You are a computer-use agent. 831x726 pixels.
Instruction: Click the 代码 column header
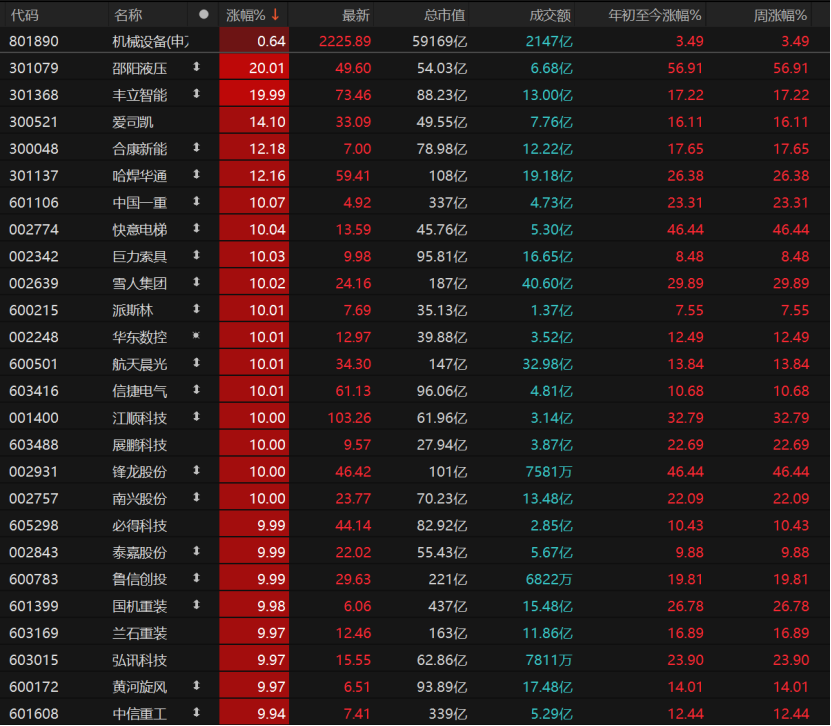25,15
